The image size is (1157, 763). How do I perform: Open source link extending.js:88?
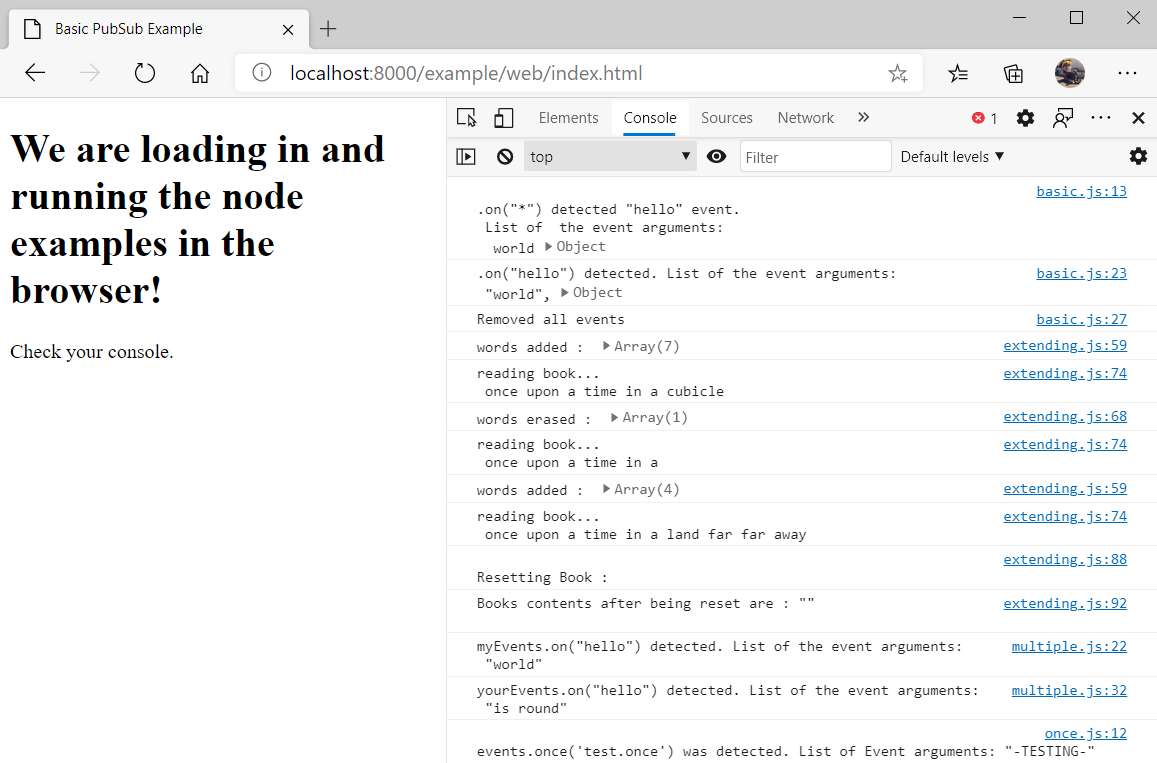point(1065,559)
